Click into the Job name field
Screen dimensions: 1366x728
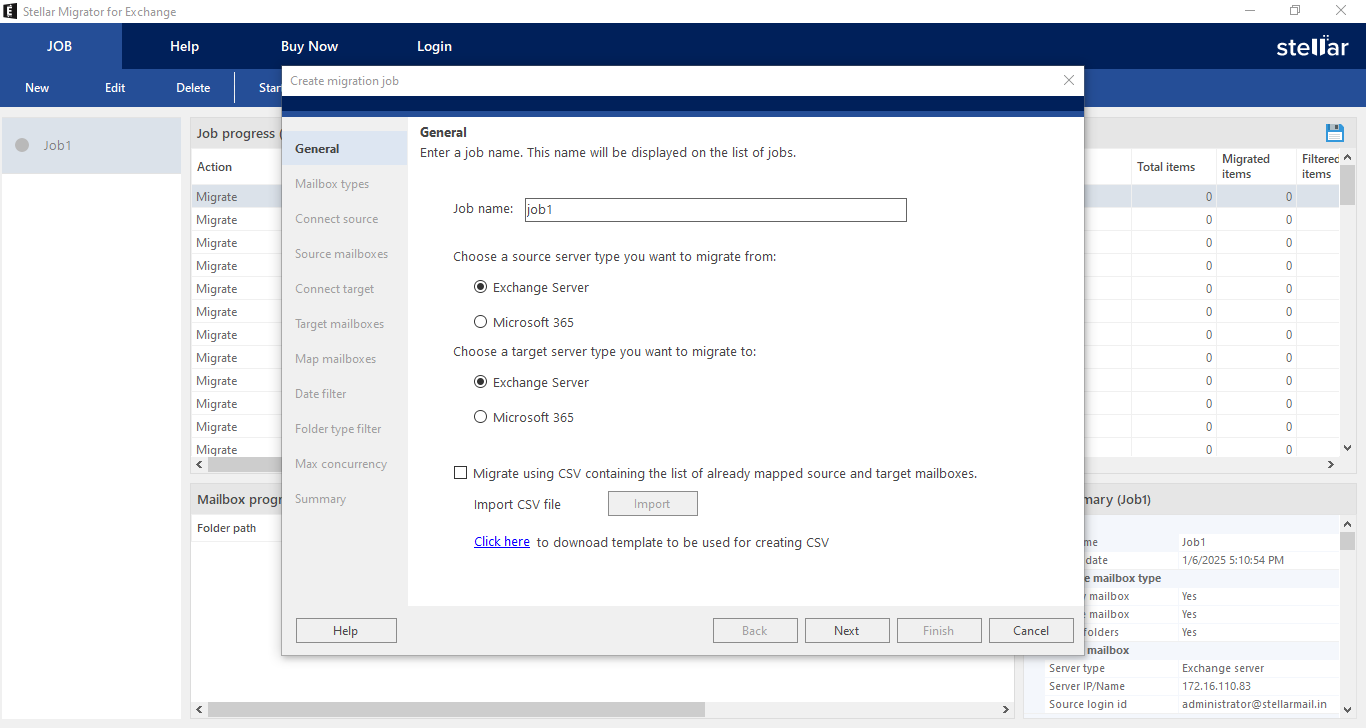point(715,210)
